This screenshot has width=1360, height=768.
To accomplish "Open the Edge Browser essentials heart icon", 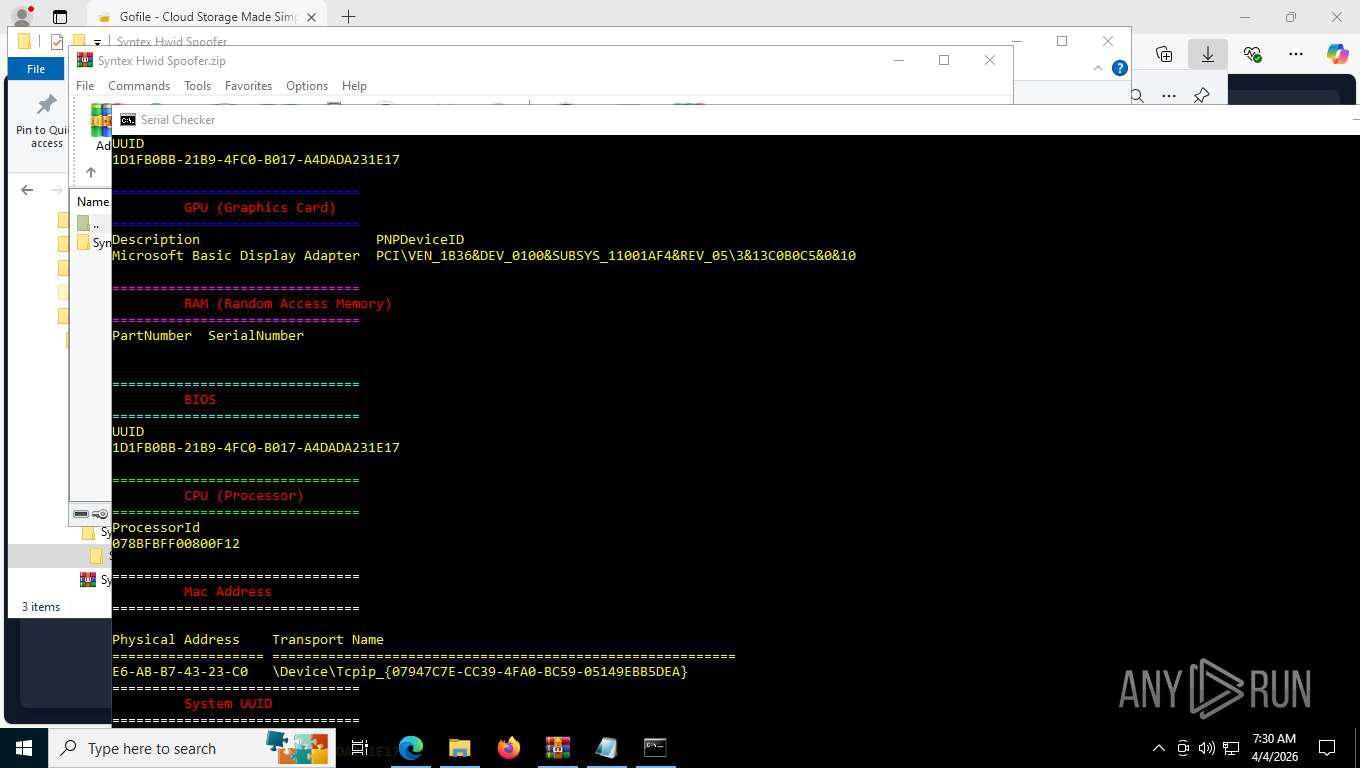I will (1252, 54).
